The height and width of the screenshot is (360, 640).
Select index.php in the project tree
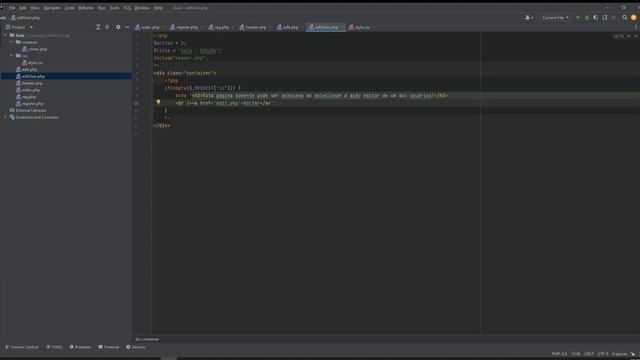pyautogui.click(x=28, y=90)
